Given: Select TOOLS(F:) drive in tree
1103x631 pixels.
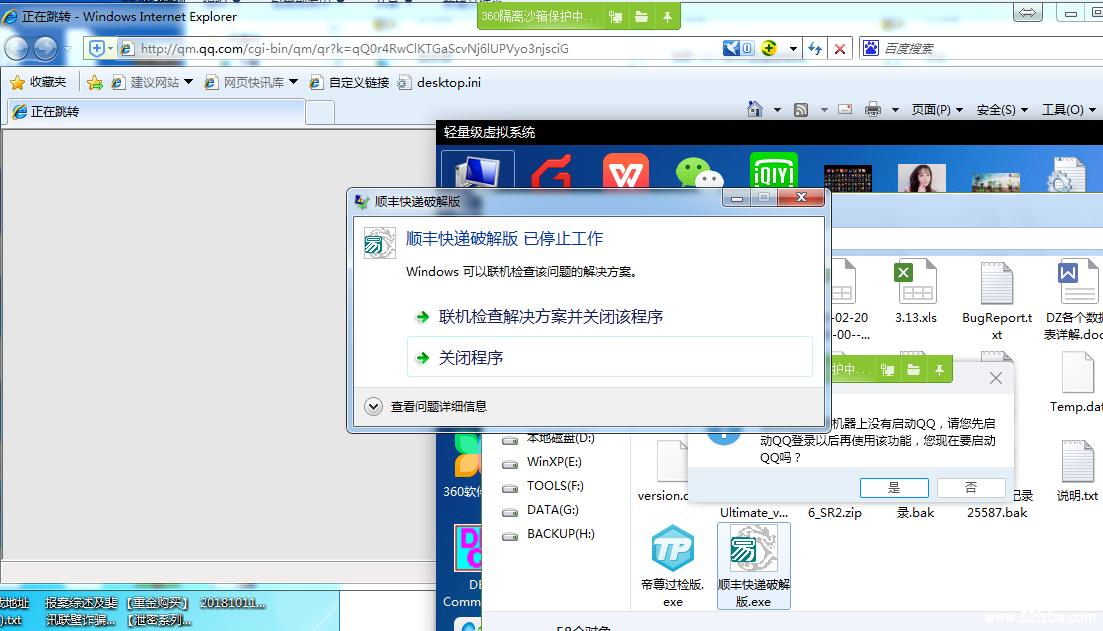Looking at the screenshot, I should pos(543,486).
